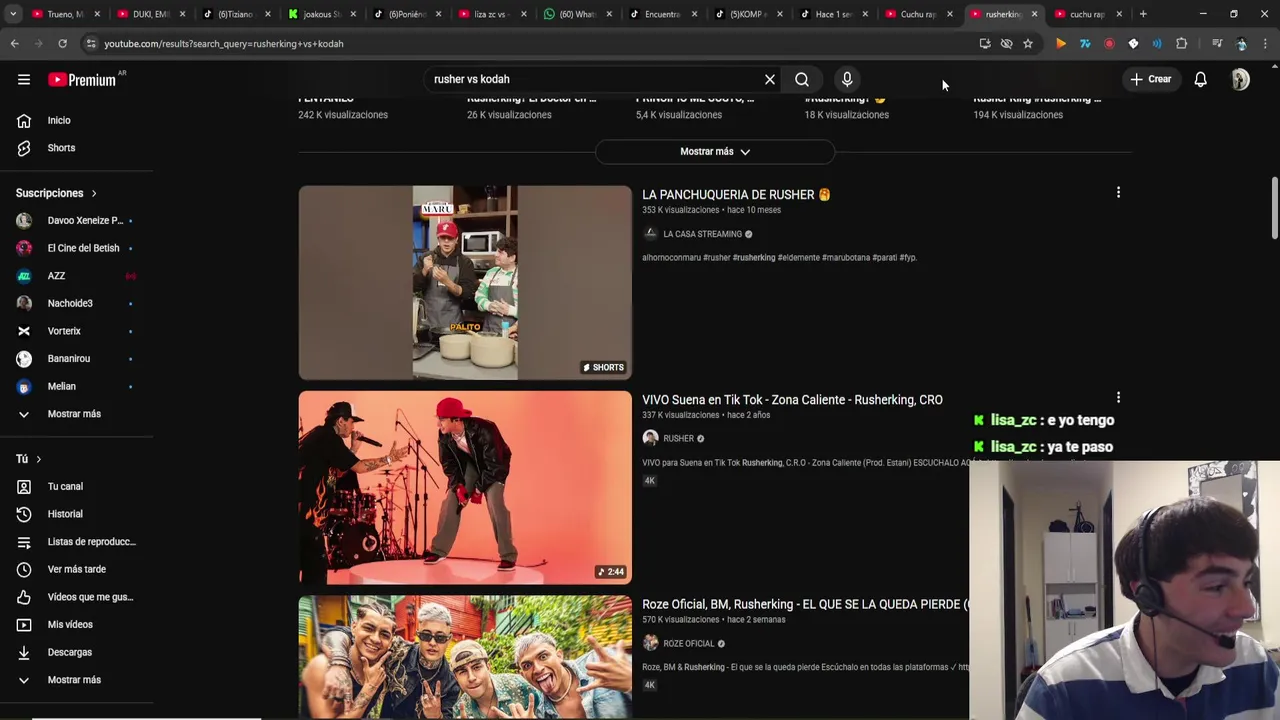Open AZZ subscription channel

(76, 276)
